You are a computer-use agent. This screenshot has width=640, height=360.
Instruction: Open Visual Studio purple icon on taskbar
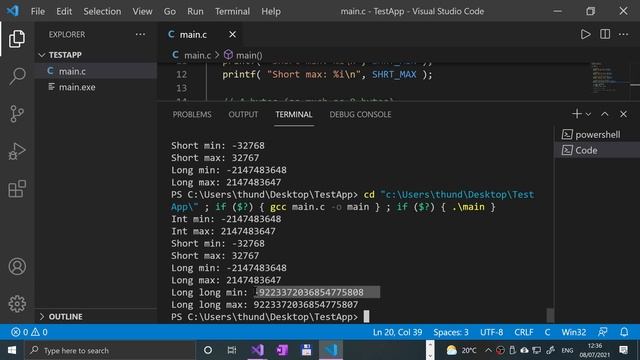click(x=258, y=350)
